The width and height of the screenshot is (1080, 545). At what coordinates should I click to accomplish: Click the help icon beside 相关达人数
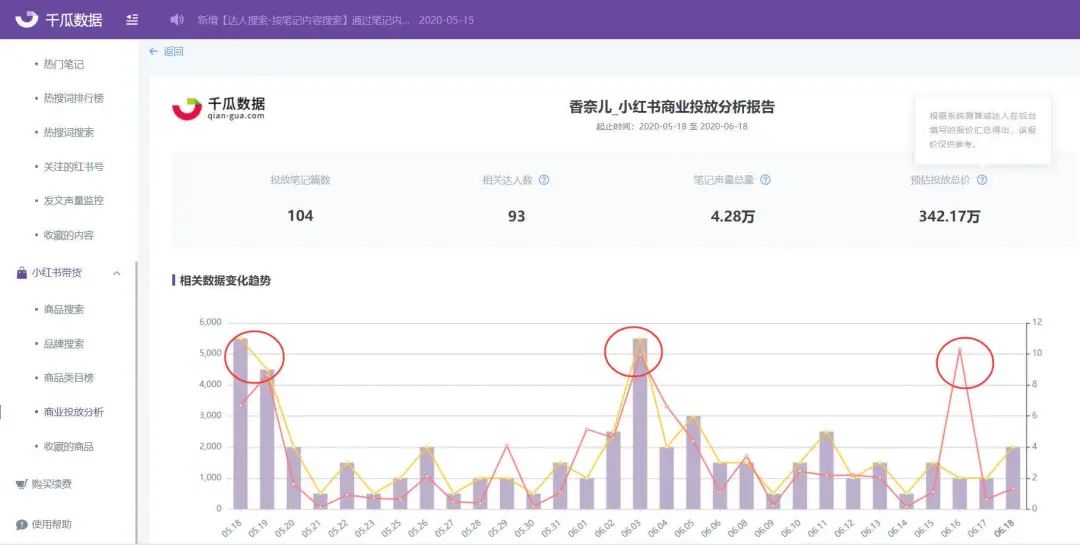[544, 180]
